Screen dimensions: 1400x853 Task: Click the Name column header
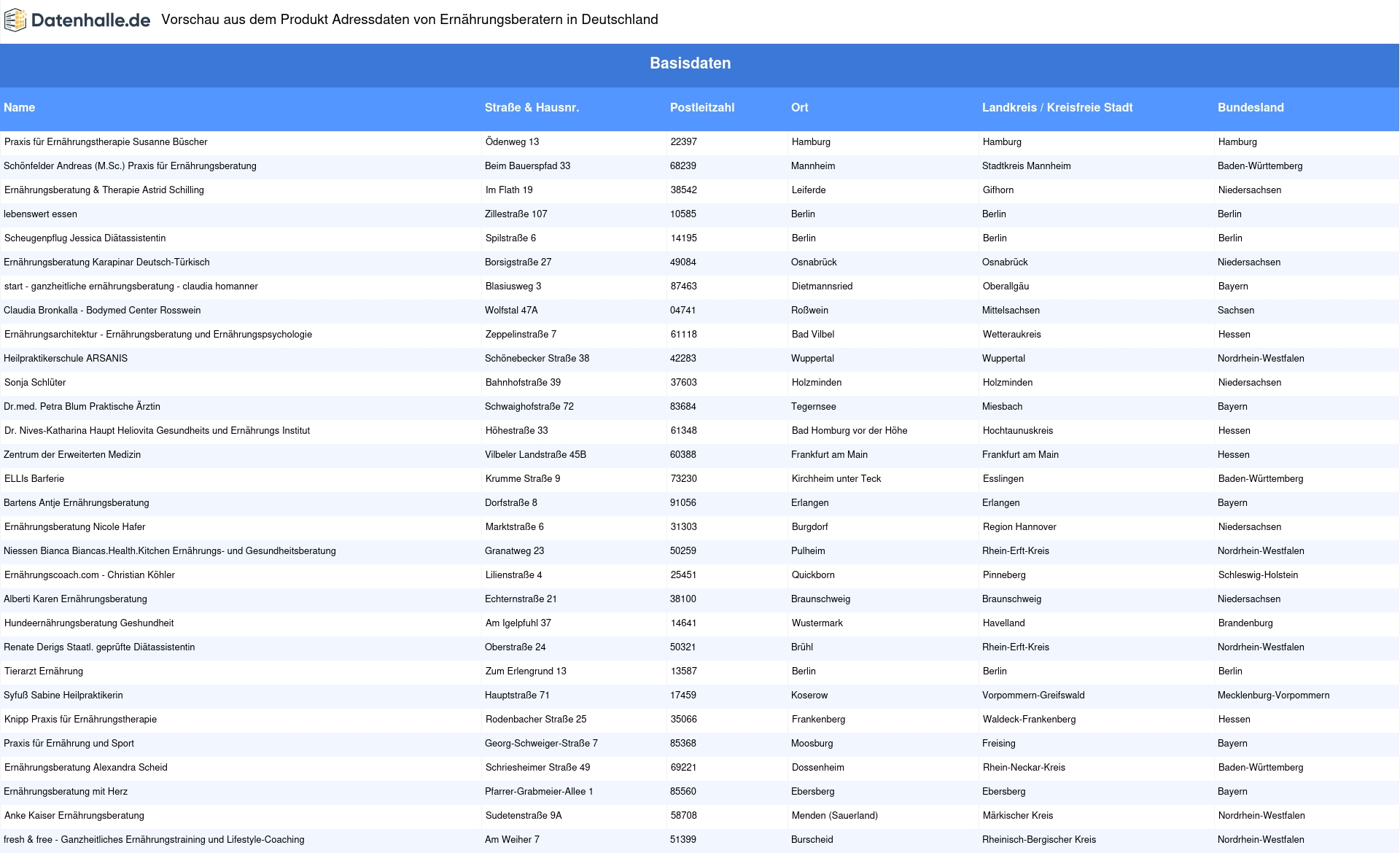click(20, 108)
